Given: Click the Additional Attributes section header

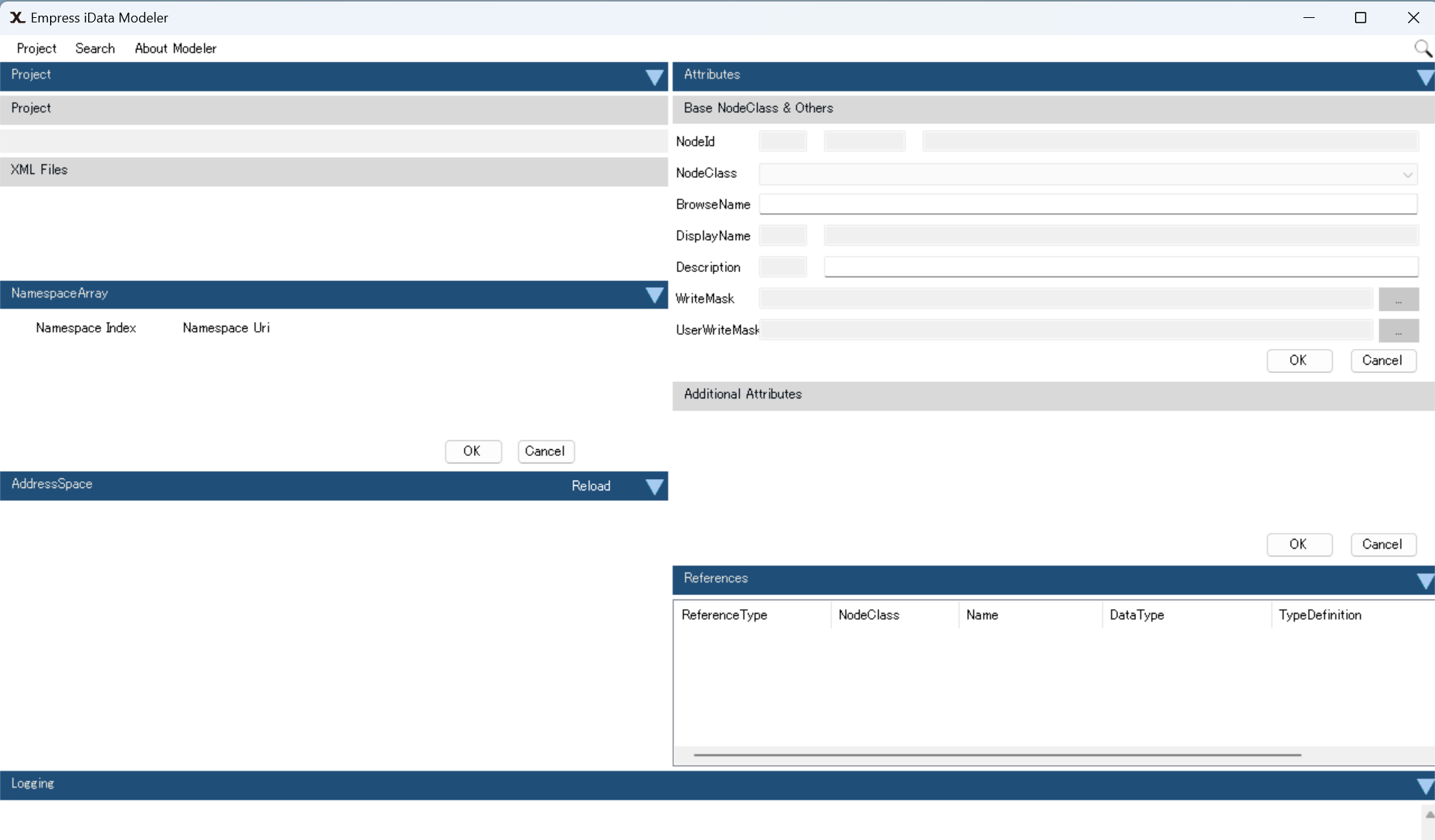Looking at the screenshot, I should [x=1053, y=395].
